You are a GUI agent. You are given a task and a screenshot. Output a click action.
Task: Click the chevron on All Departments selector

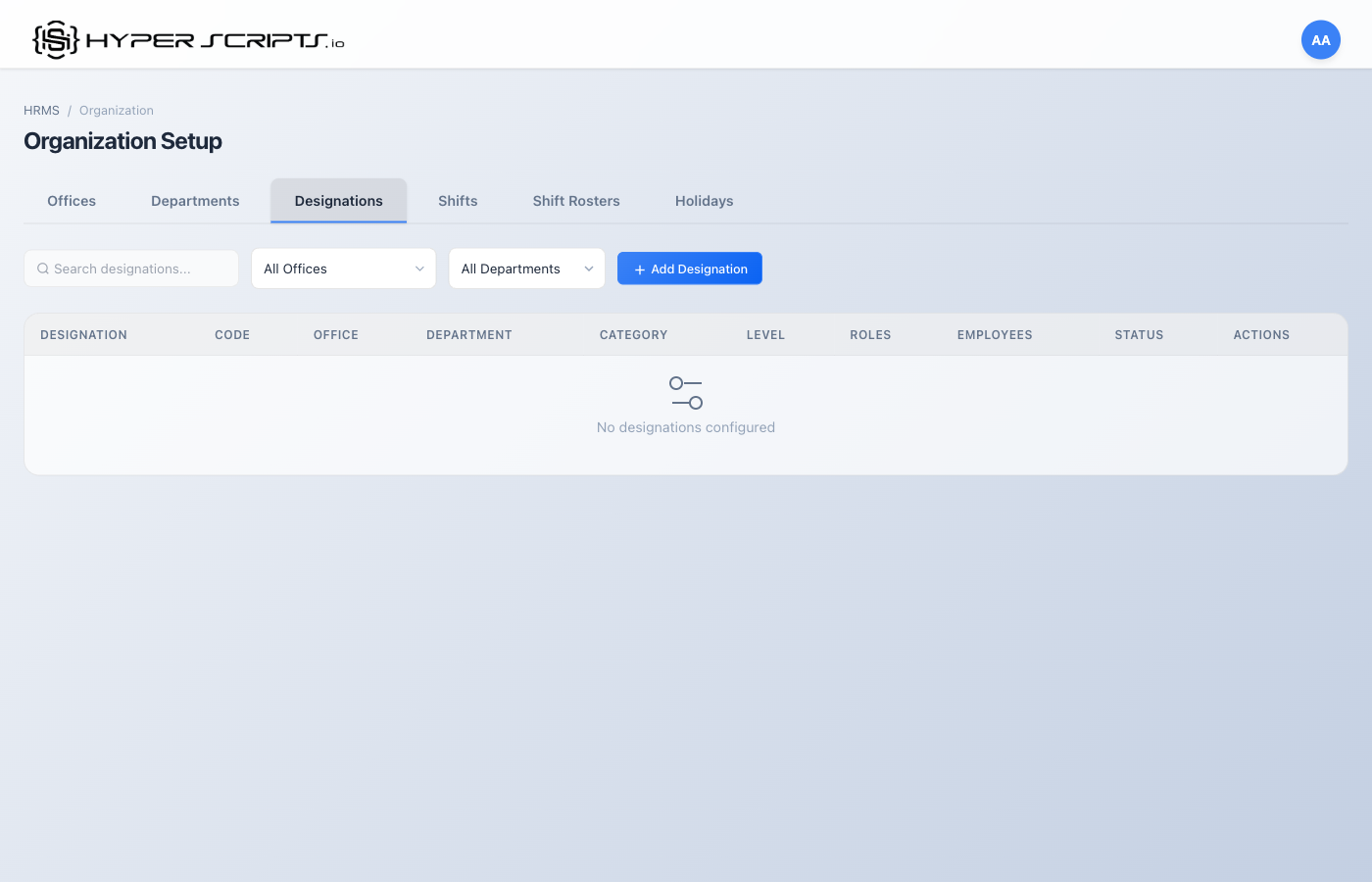point(588,268)
